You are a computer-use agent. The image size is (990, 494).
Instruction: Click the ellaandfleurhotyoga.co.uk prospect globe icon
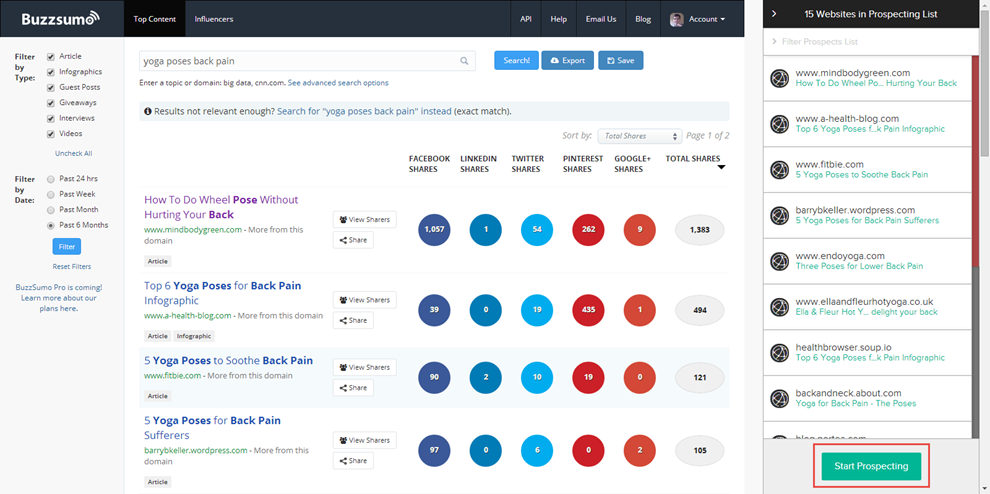(x=780, y=307)
